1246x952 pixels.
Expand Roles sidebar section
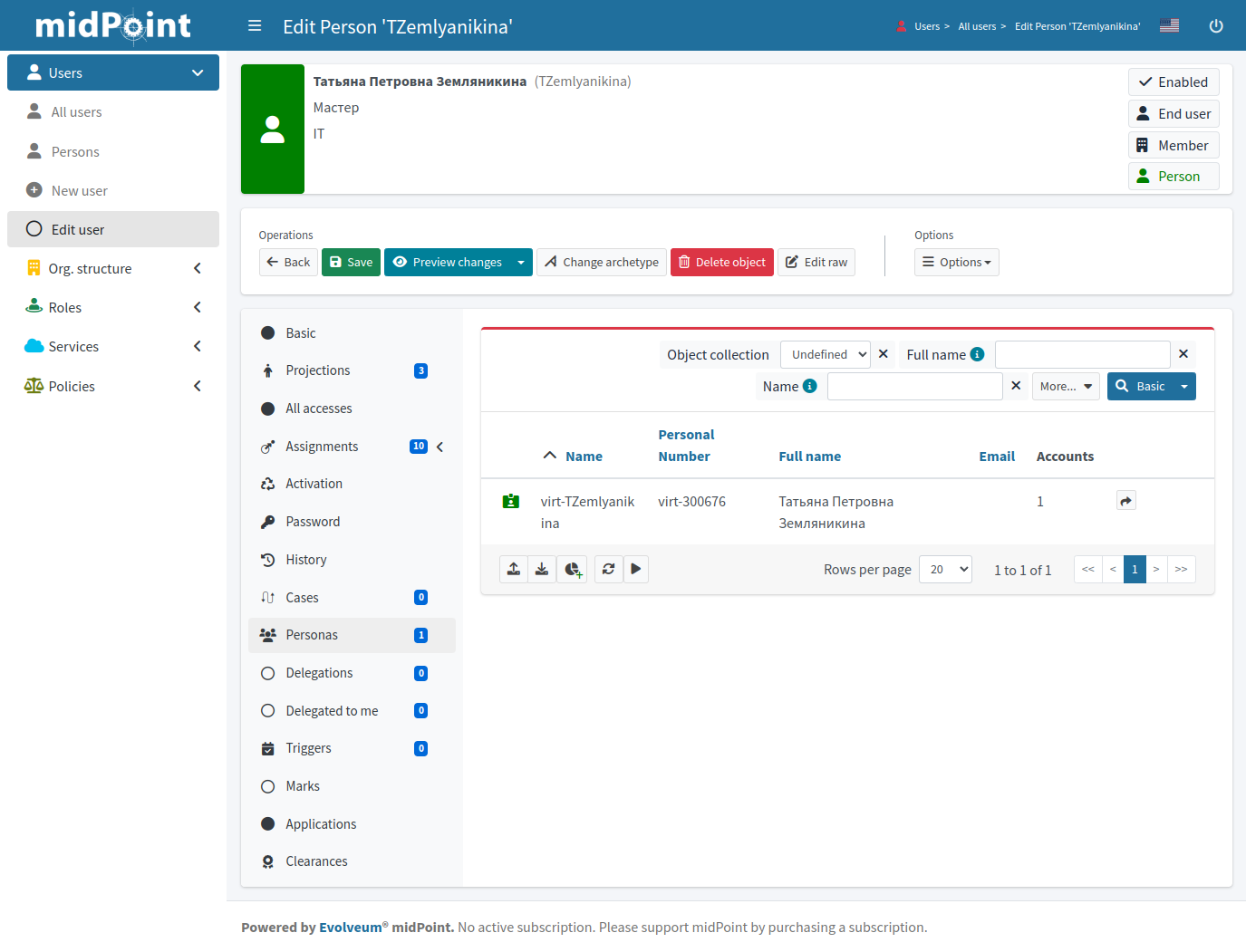pos(113,307)
